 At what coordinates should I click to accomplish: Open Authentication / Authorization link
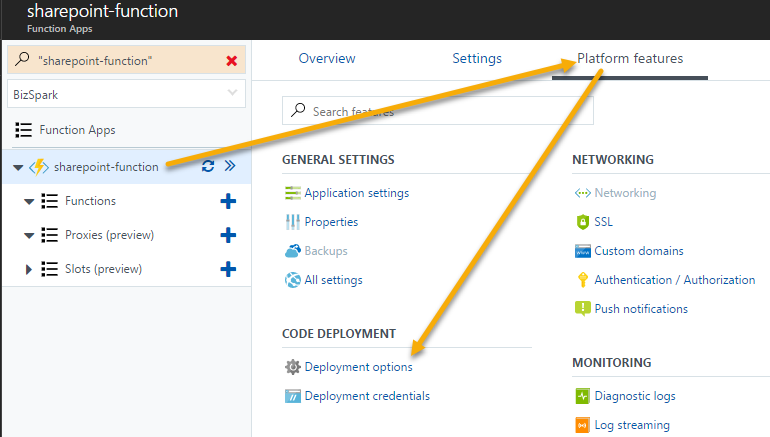point(675,280)
